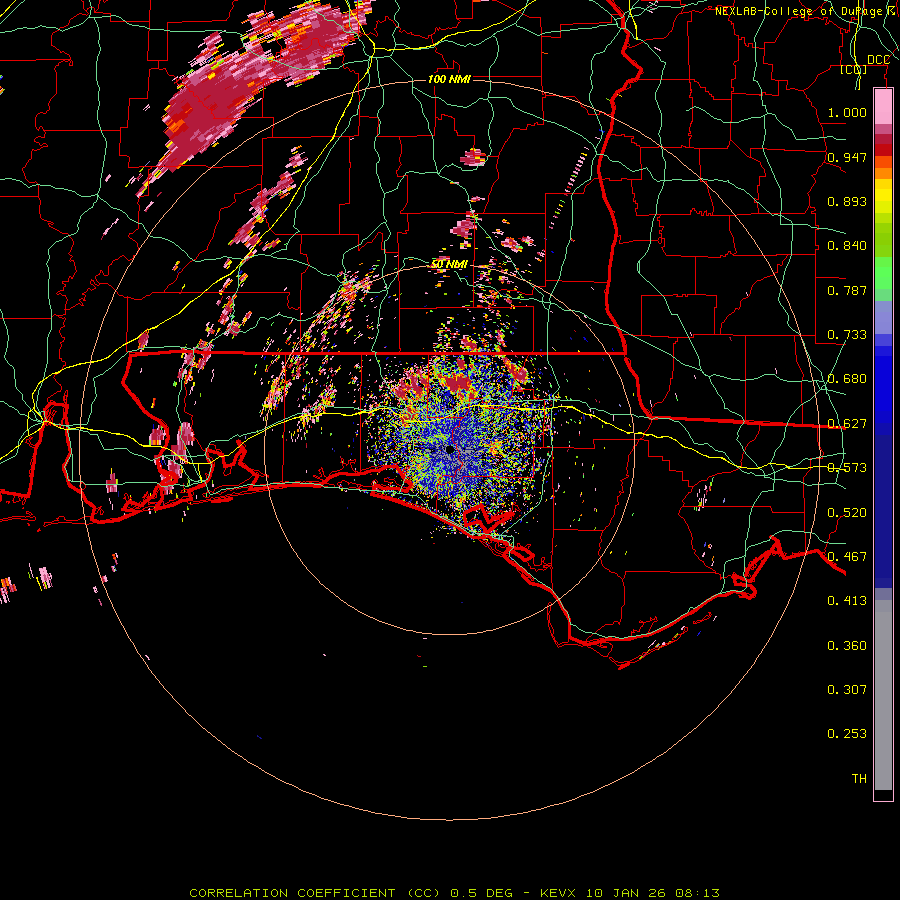Click the 0.787 scale value
This screenshot has width=900, height=900.
tap(847, 290)
